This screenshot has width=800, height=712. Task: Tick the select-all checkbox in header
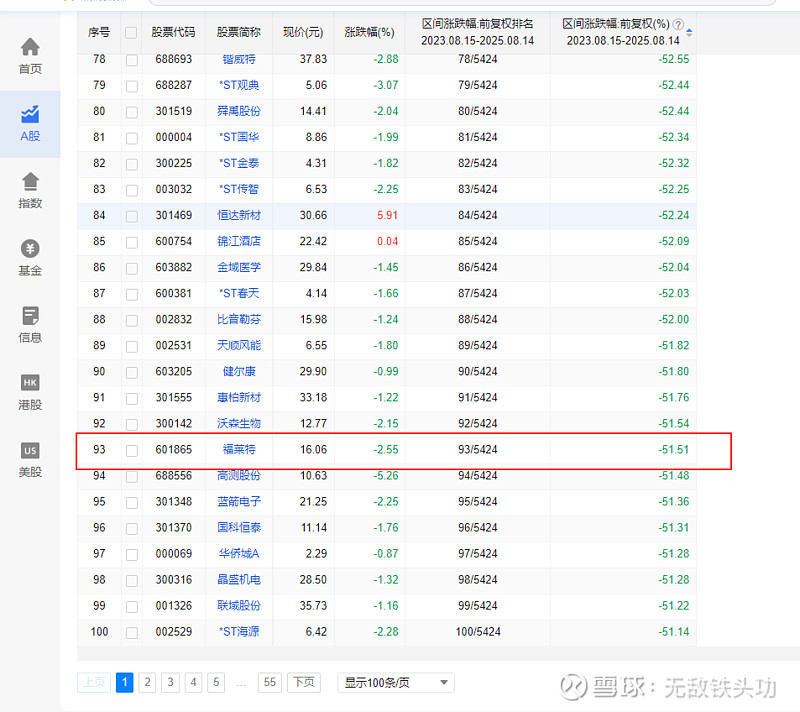(x=131, y=33)
